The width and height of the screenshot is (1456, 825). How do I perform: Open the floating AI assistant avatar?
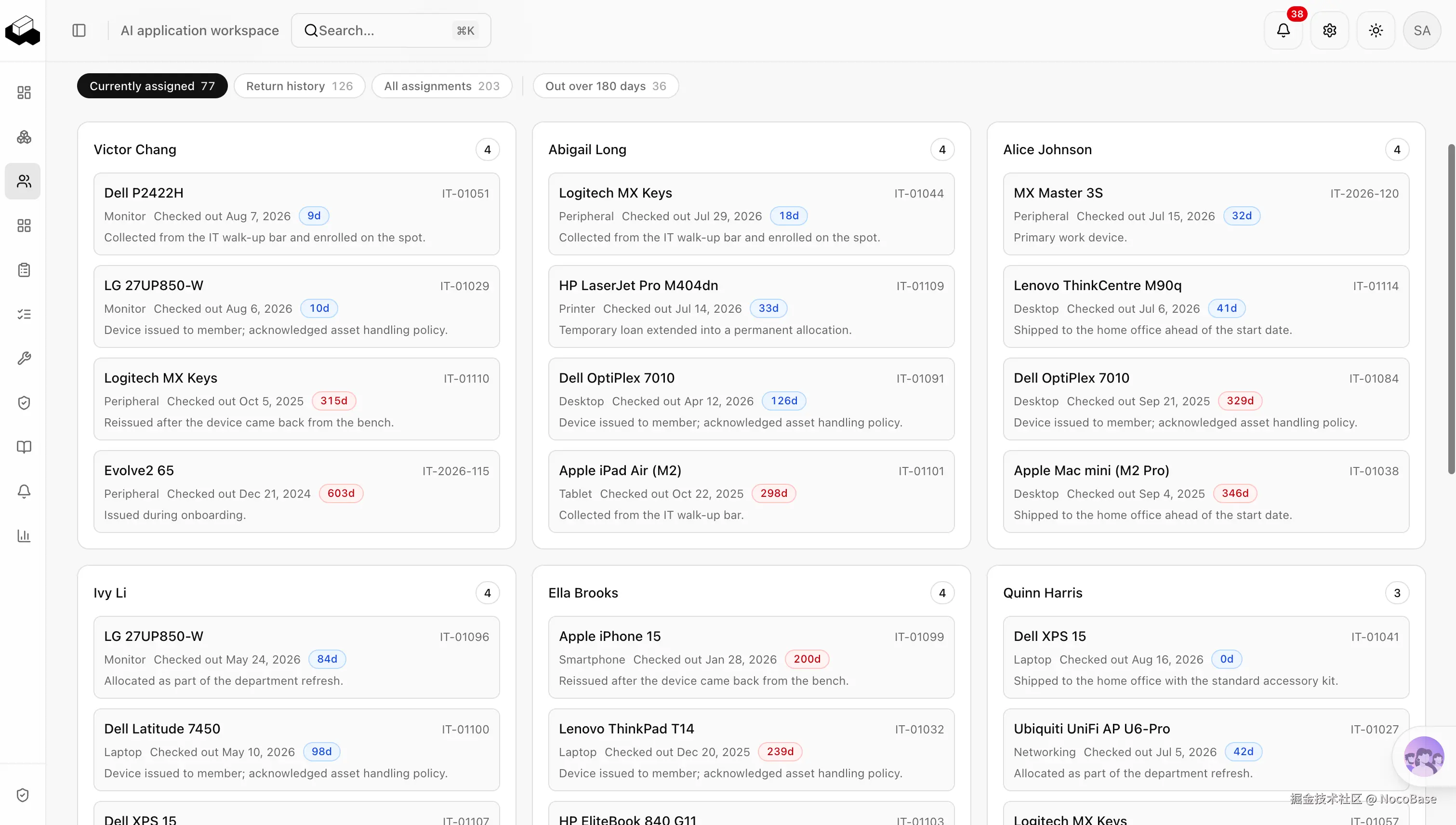coord(1424,757)
